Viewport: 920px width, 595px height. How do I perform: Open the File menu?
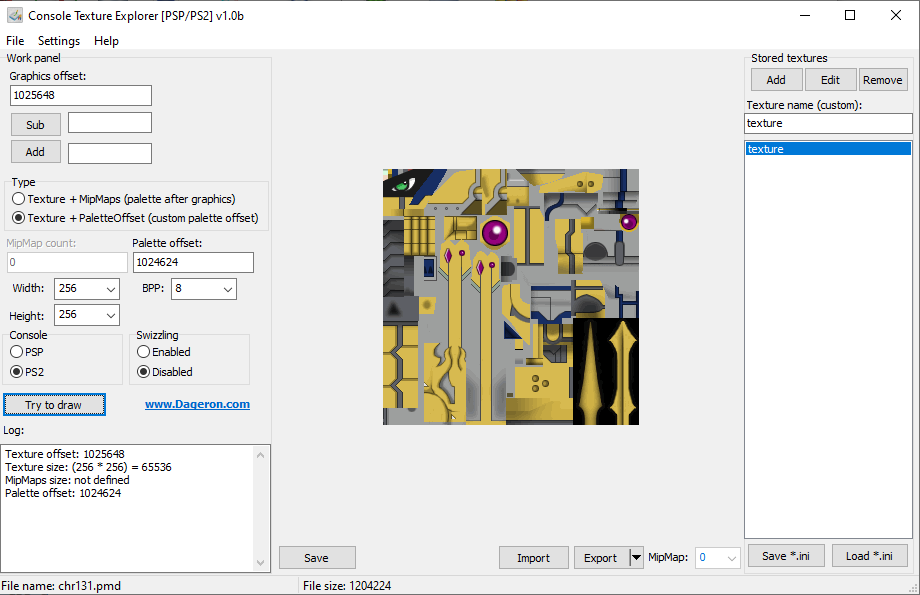click(x=15, y=41)
